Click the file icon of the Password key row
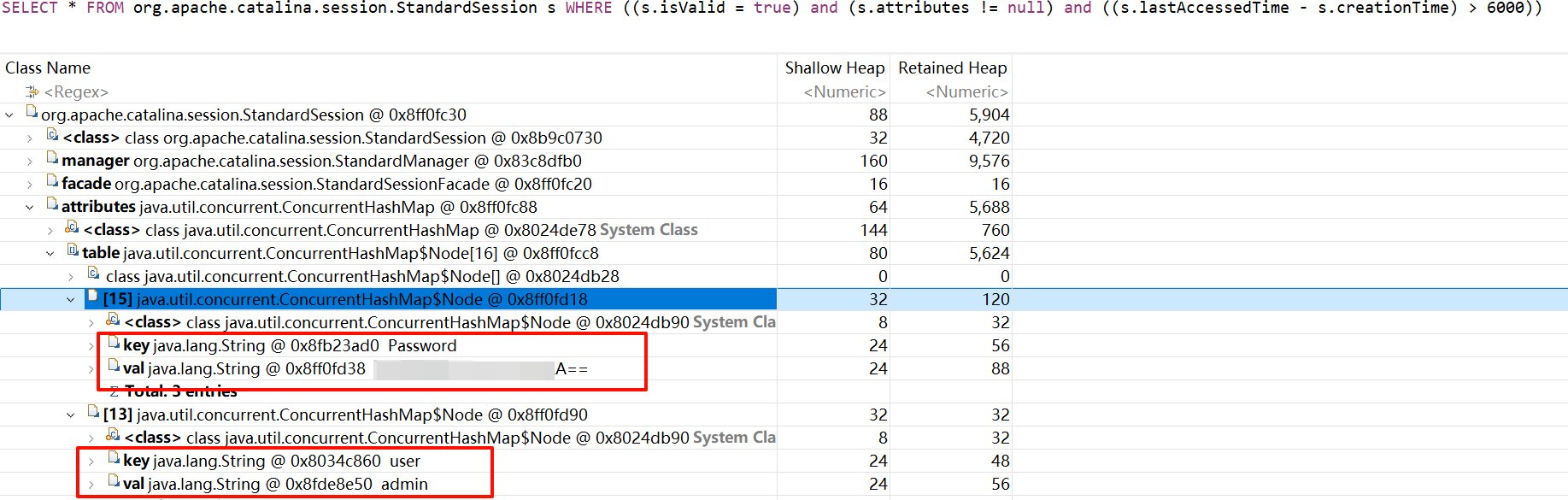 (x=114, y=344)
